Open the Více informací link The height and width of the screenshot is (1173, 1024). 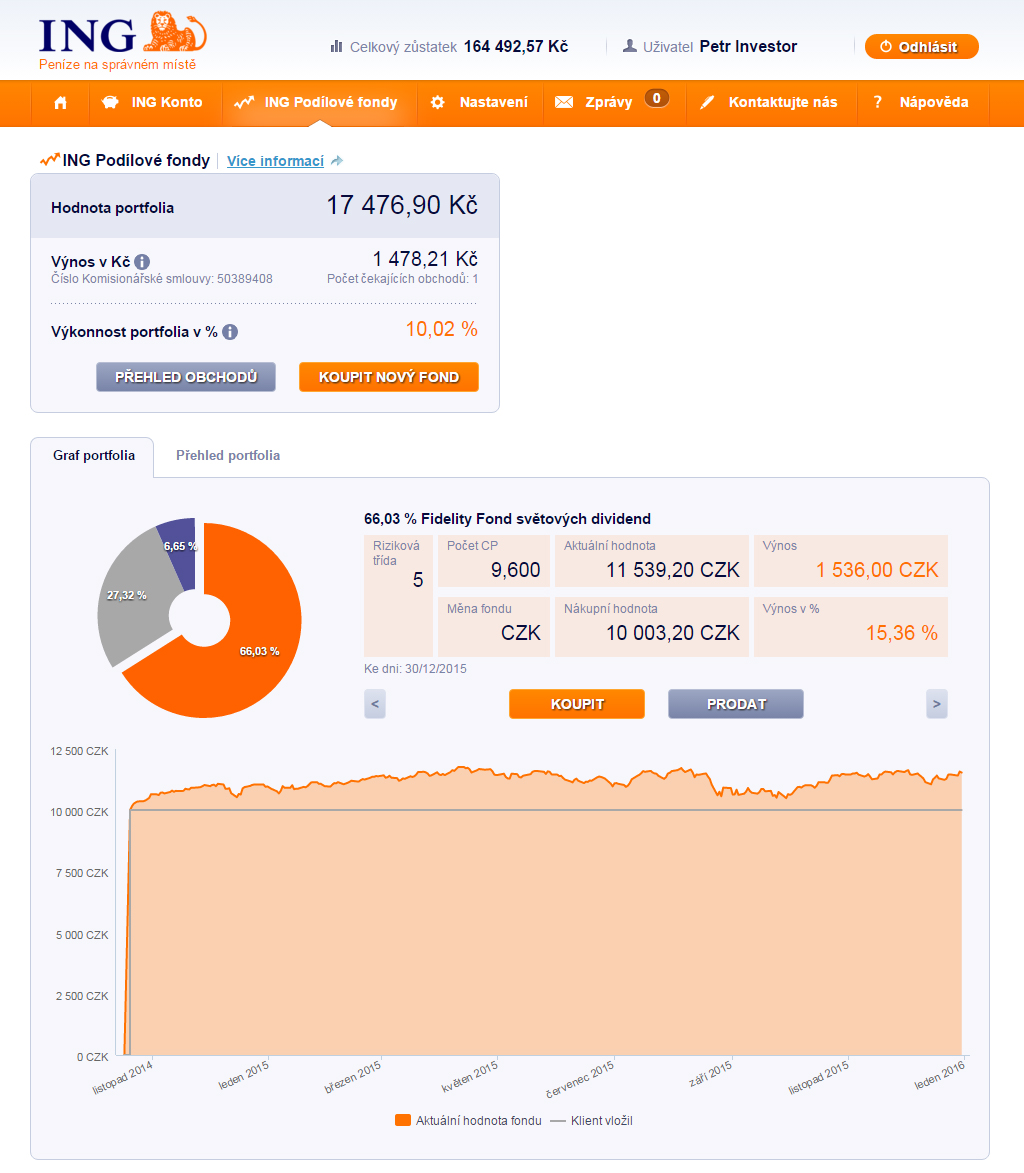(x=275, y=161)
